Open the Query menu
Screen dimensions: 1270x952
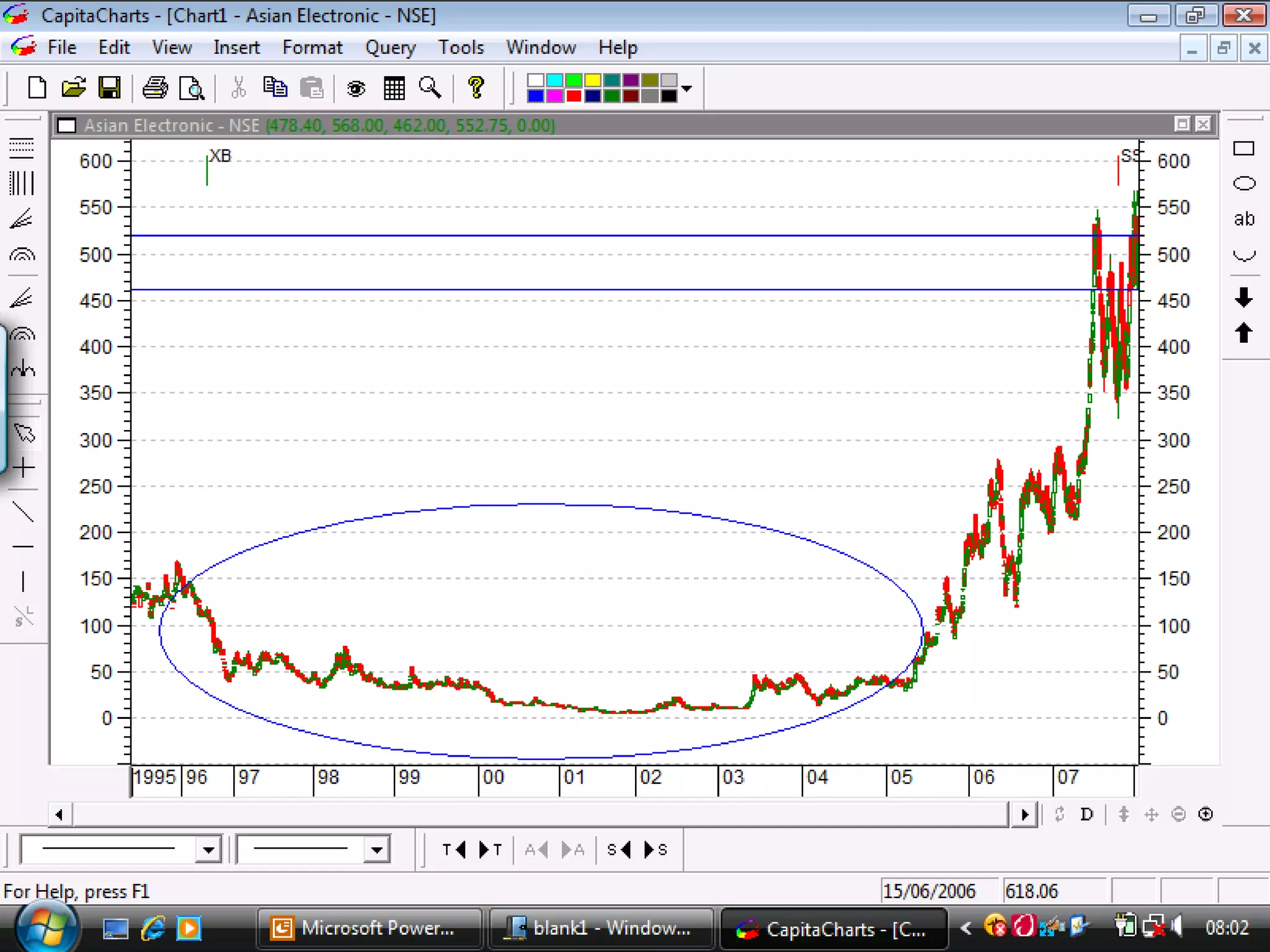(x=390, y=48)
